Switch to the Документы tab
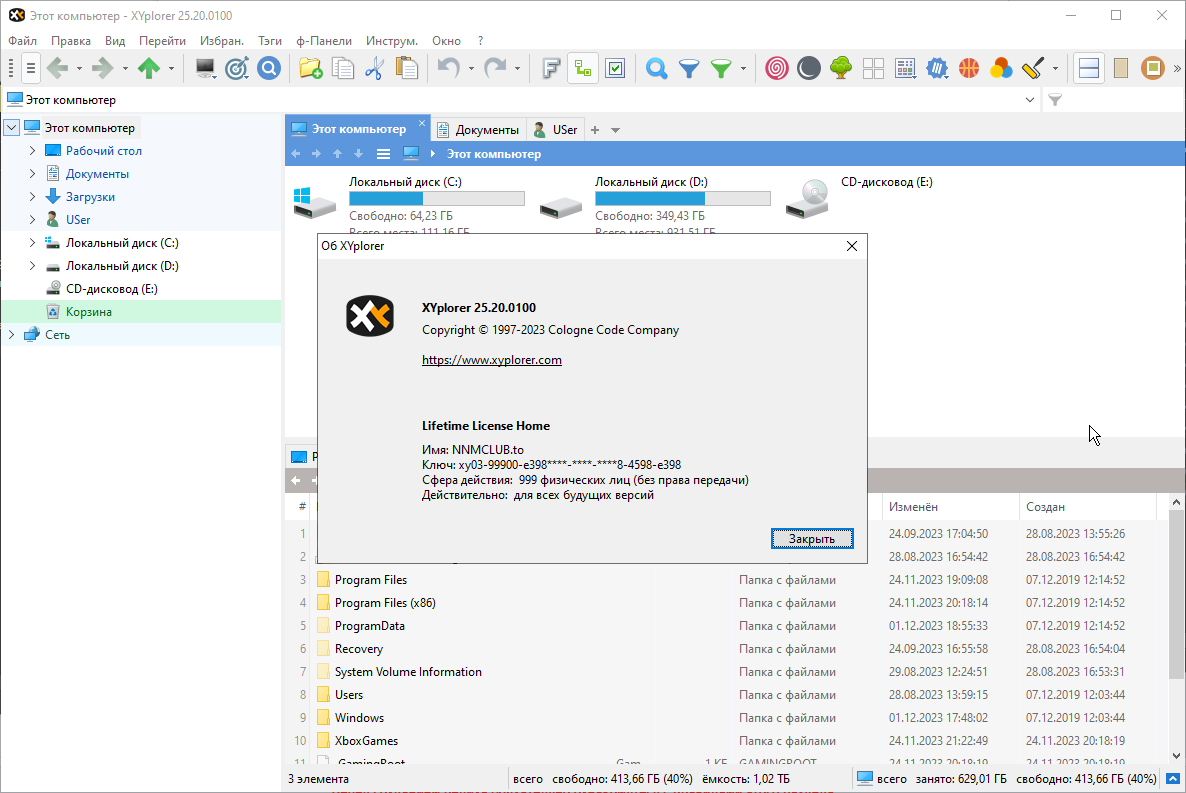This screenshot has height=793, width=1186. click(x=479, y=129)
